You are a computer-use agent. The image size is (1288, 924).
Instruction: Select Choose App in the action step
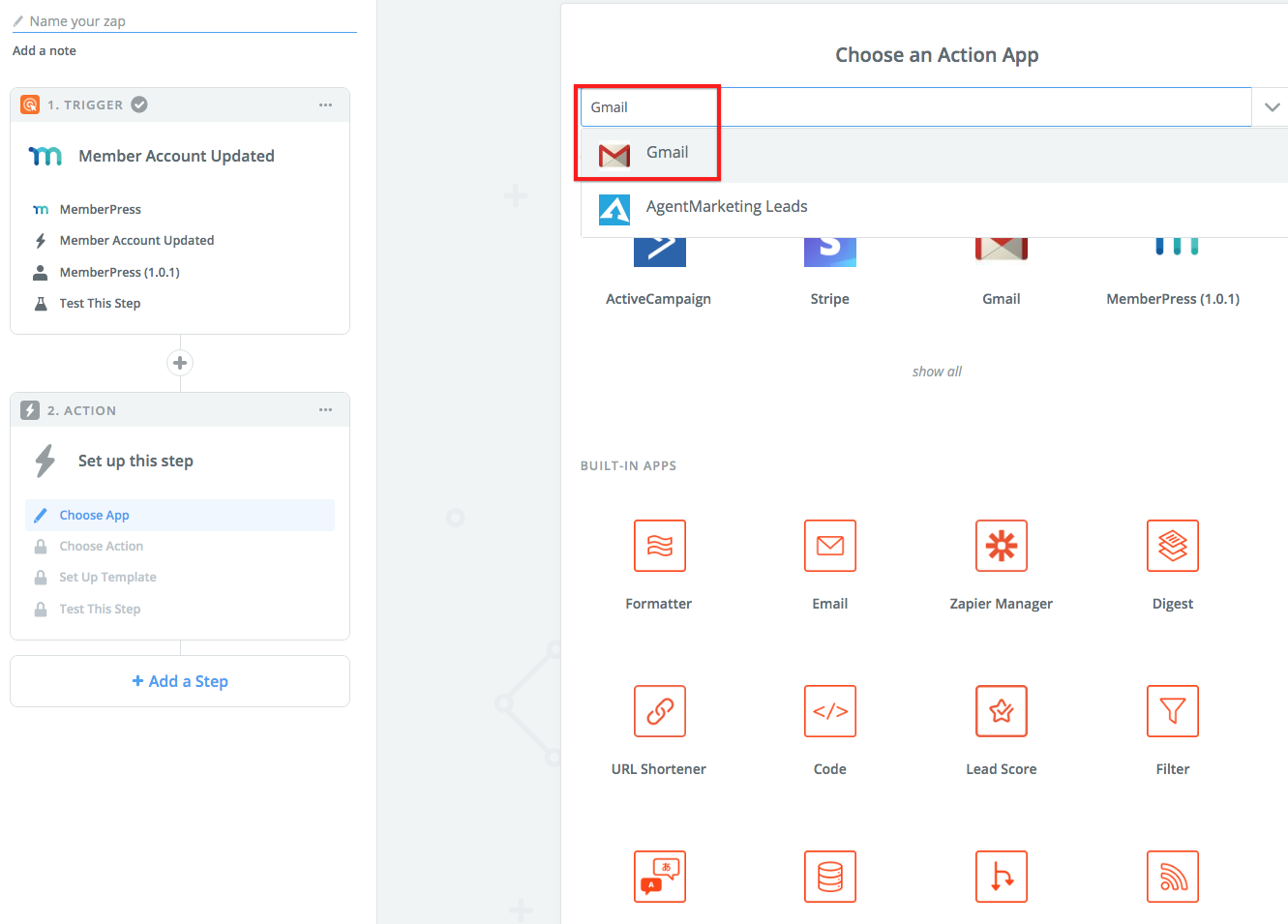[x=180, y=515]
